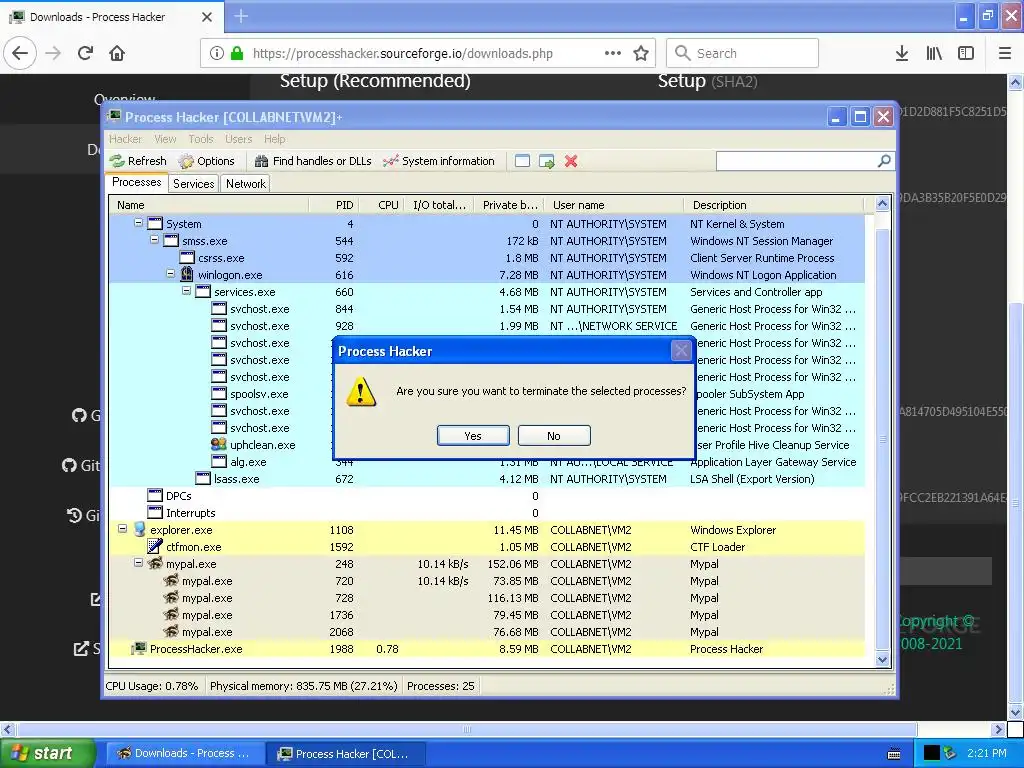
Task: Collapse the explorer.exe tree node
Action: (x=122, y=528)
